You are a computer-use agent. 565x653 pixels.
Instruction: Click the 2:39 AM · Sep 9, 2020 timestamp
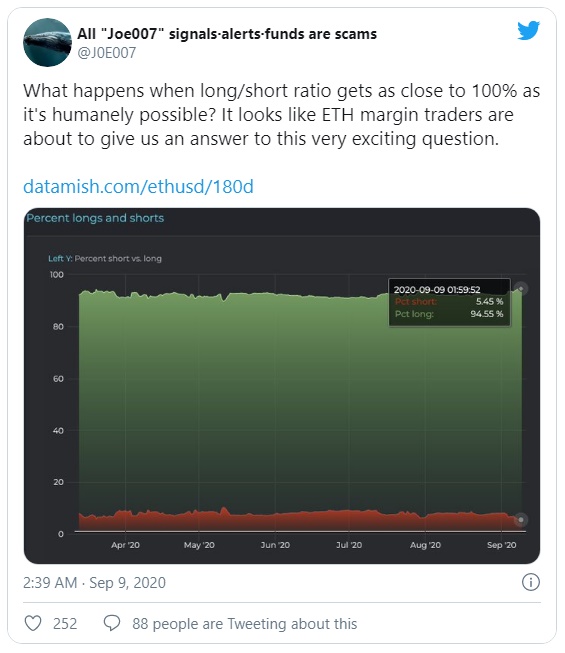pos(95,582)
